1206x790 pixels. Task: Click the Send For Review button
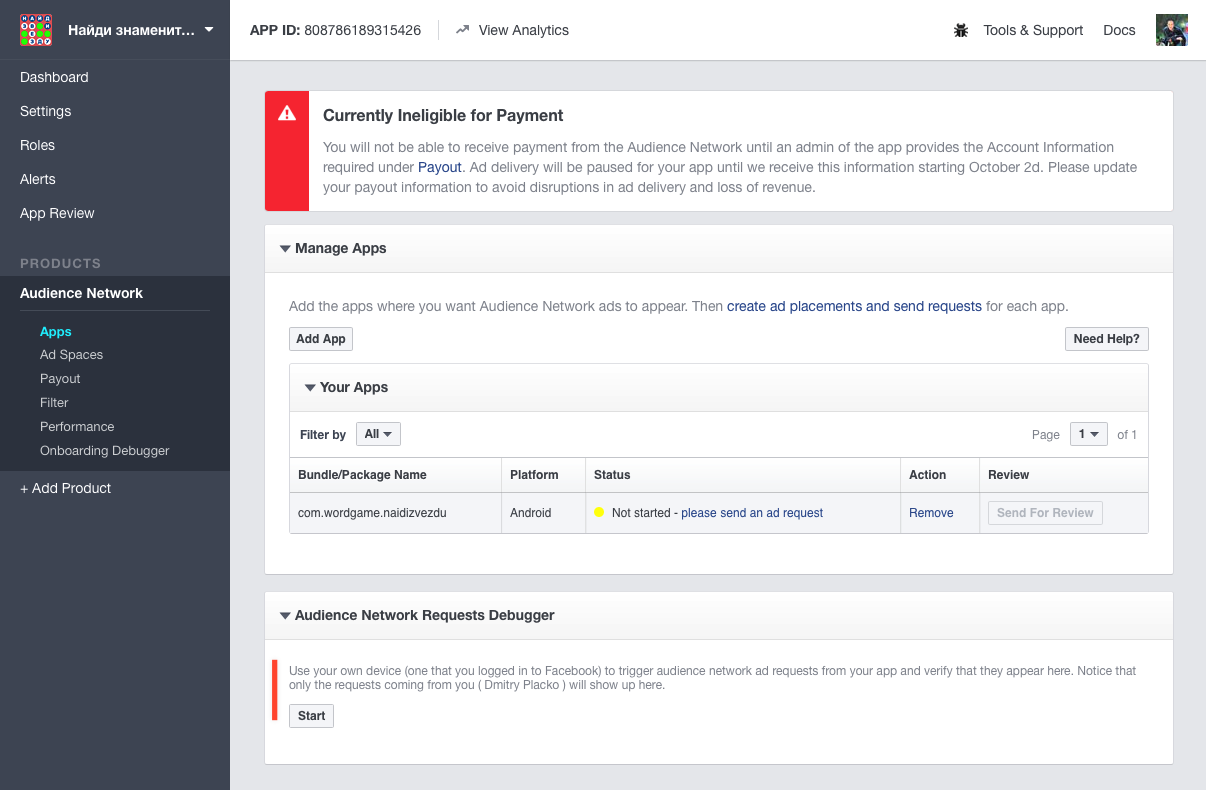[x=1045, y=513]
